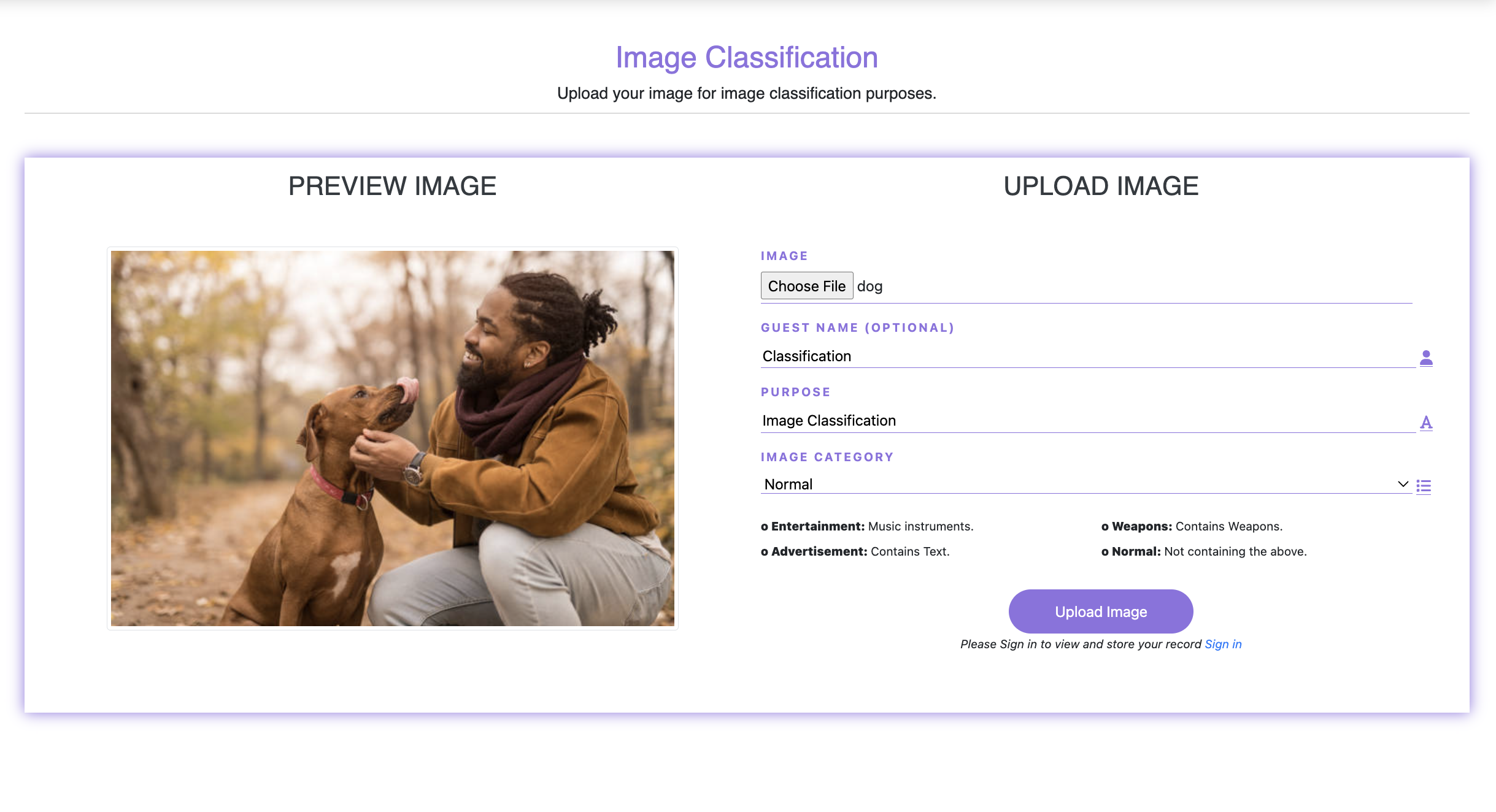The width and height of the screenshot is (1496, 812).
Task: Click the 'IMAGE' field label
Action: pyautogui.click(x=784, y=256)
